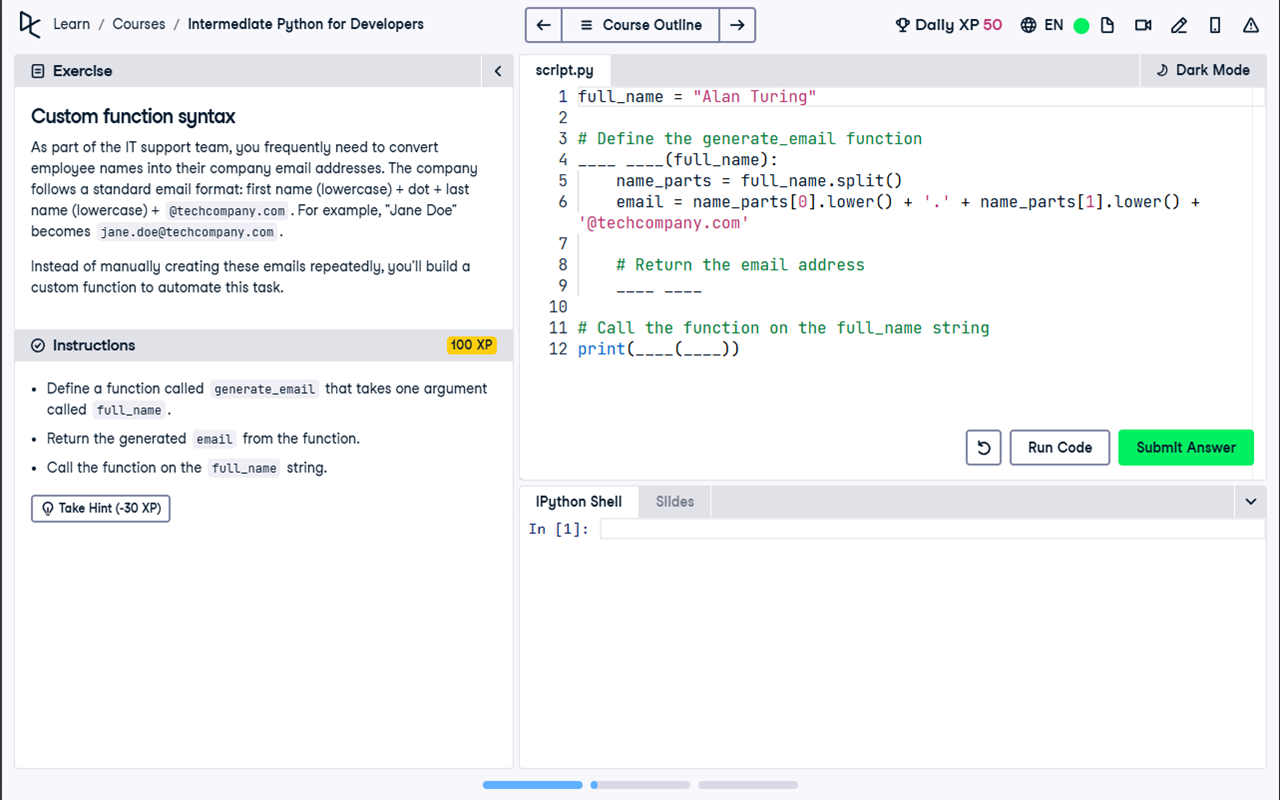The width and height of the screenshot is (1280, 800).
Task: Click the '@techcompany.com' string in code
Action: click(664, 223)
